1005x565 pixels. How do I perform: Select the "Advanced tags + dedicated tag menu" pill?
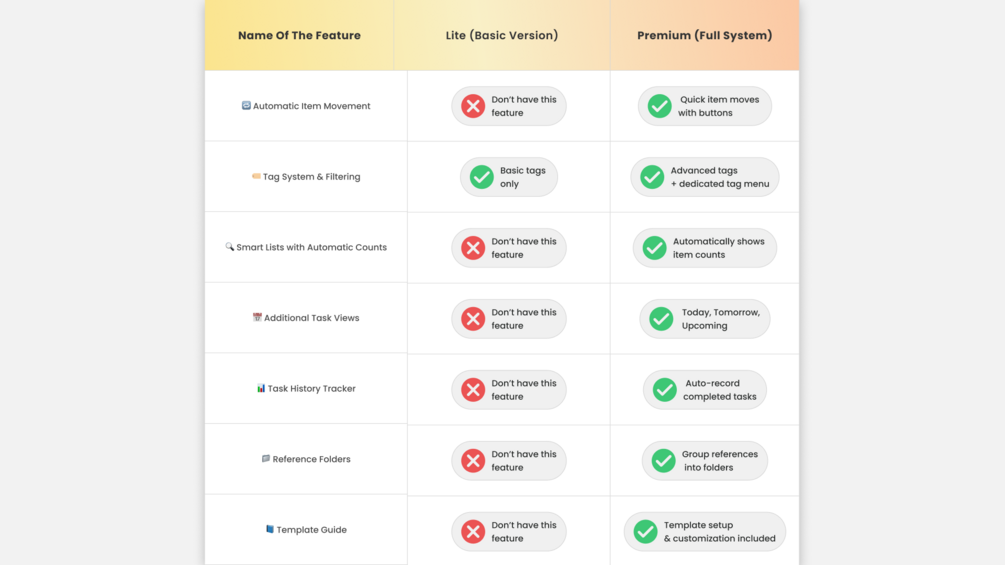(x=705, y=177)
